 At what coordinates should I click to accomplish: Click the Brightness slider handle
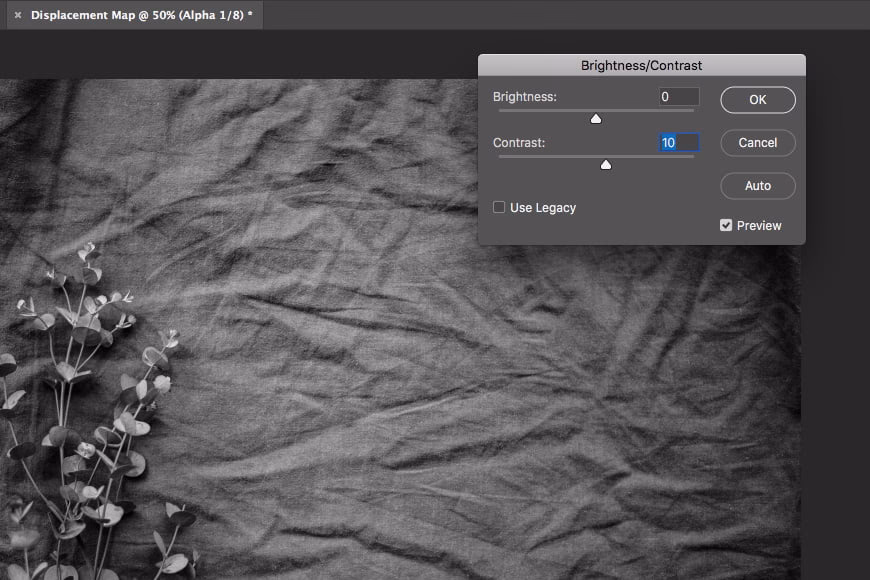point(596,118)
